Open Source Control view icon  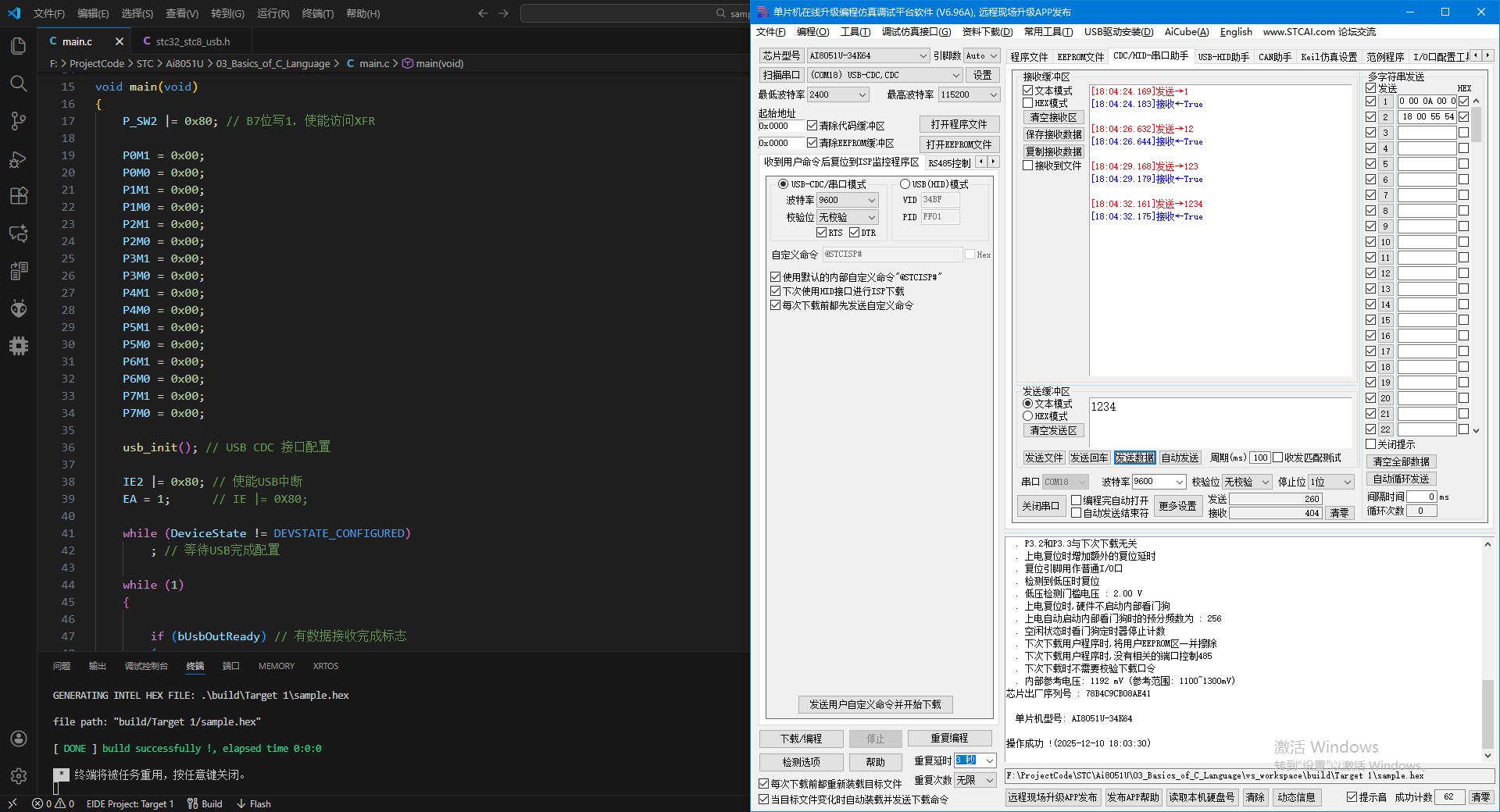[19, 121]
